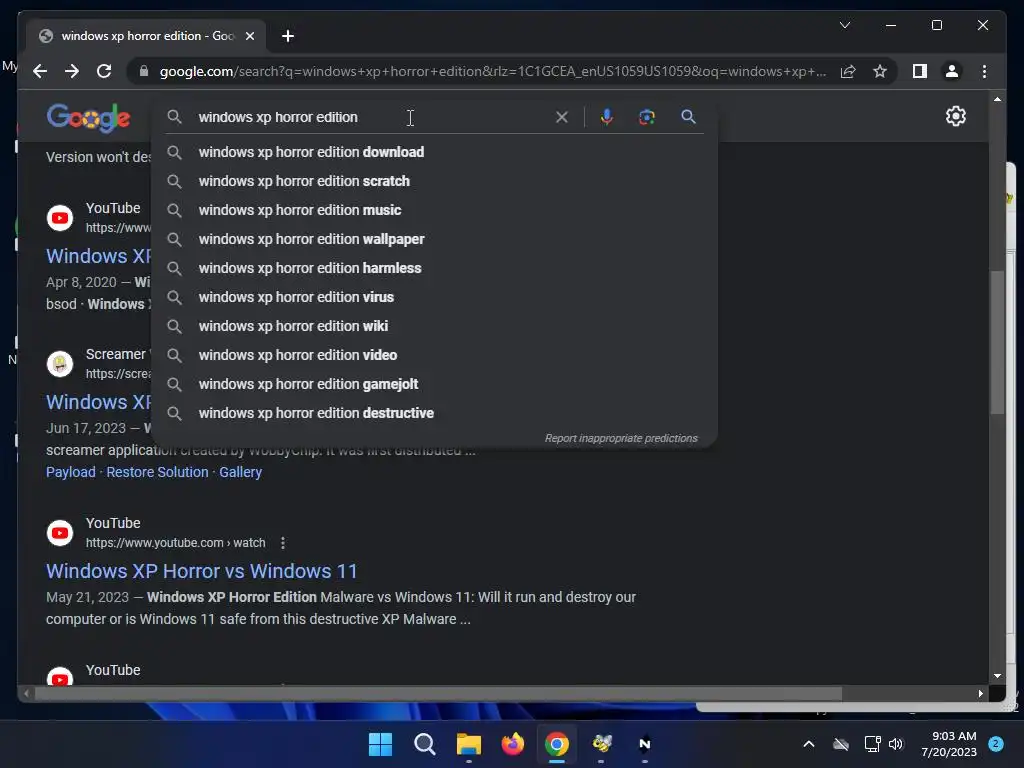Viewport: 1024px width, 768px height.
Task: Choose suggestion 'windows xp horror edition gamejolt'
Action: [434, 384]
